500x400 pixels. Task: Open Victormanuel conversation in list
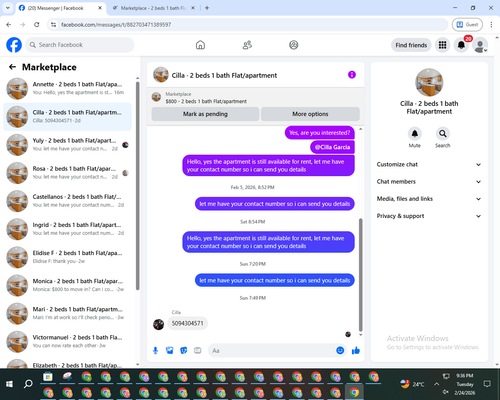(68, 341)
